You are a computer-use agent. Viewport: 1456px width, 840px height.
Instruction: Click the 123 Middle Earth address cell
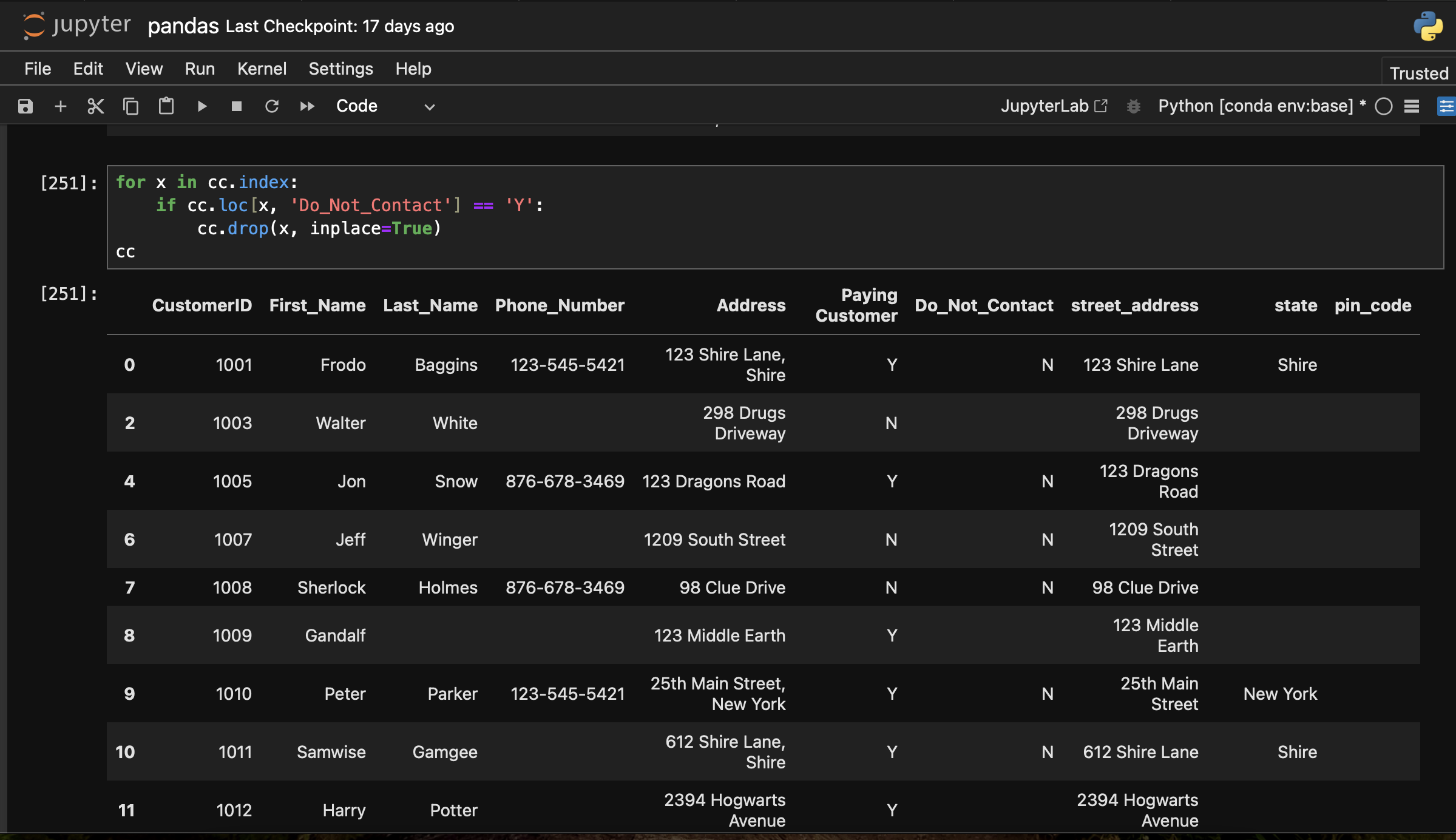pos(720,635)
